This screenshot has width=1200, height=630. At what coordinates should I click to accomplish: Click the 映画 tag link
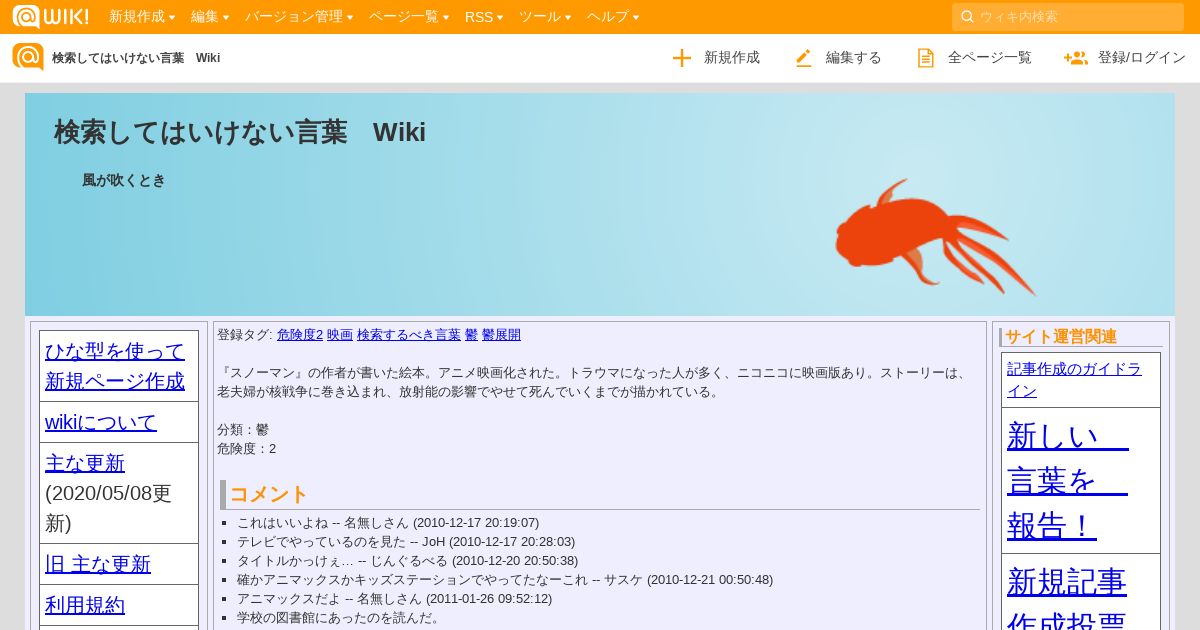pyautogui.click(x=340, y=335)
